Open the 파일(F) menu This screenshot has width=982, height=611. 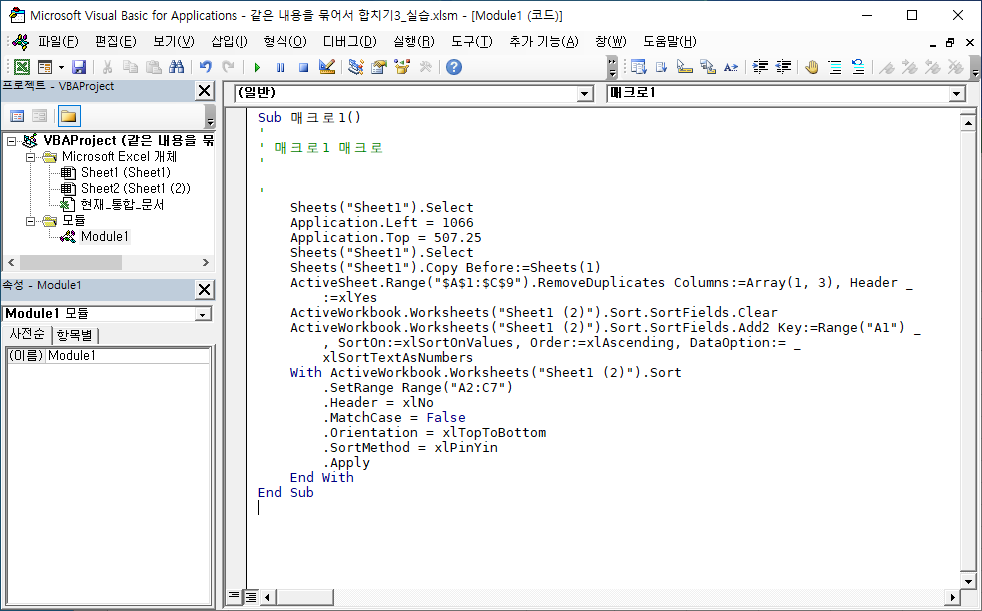click(58, 42)
